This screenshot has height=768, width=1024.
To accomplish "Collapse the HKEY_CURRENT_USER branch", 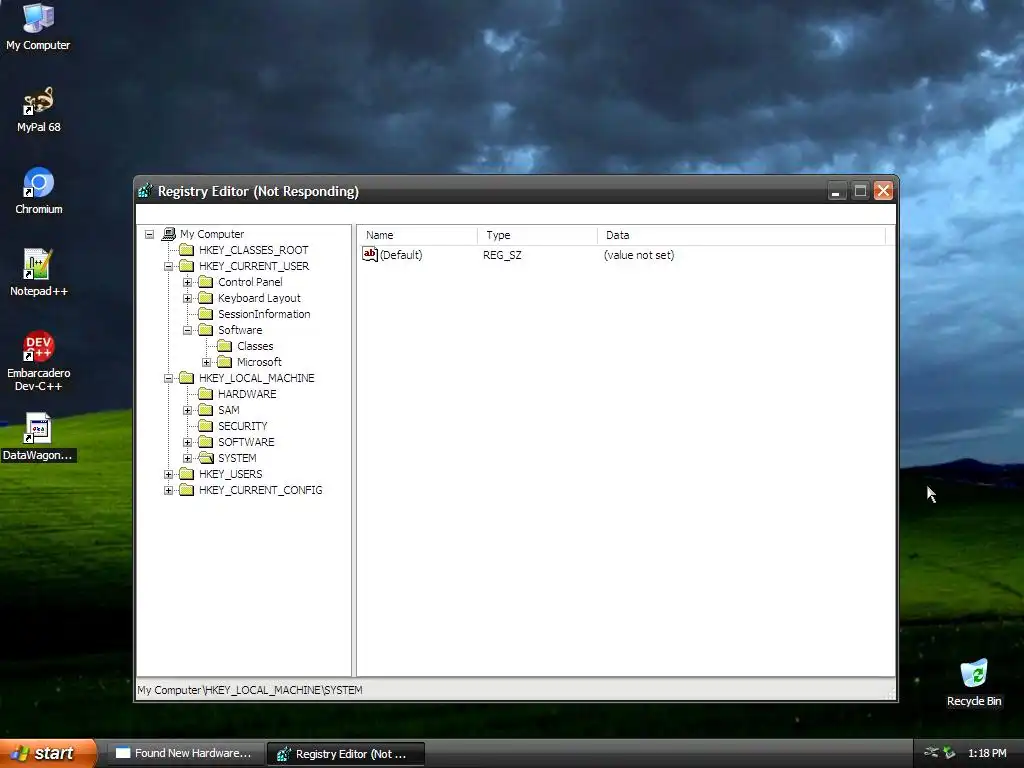I will point(168,266).
